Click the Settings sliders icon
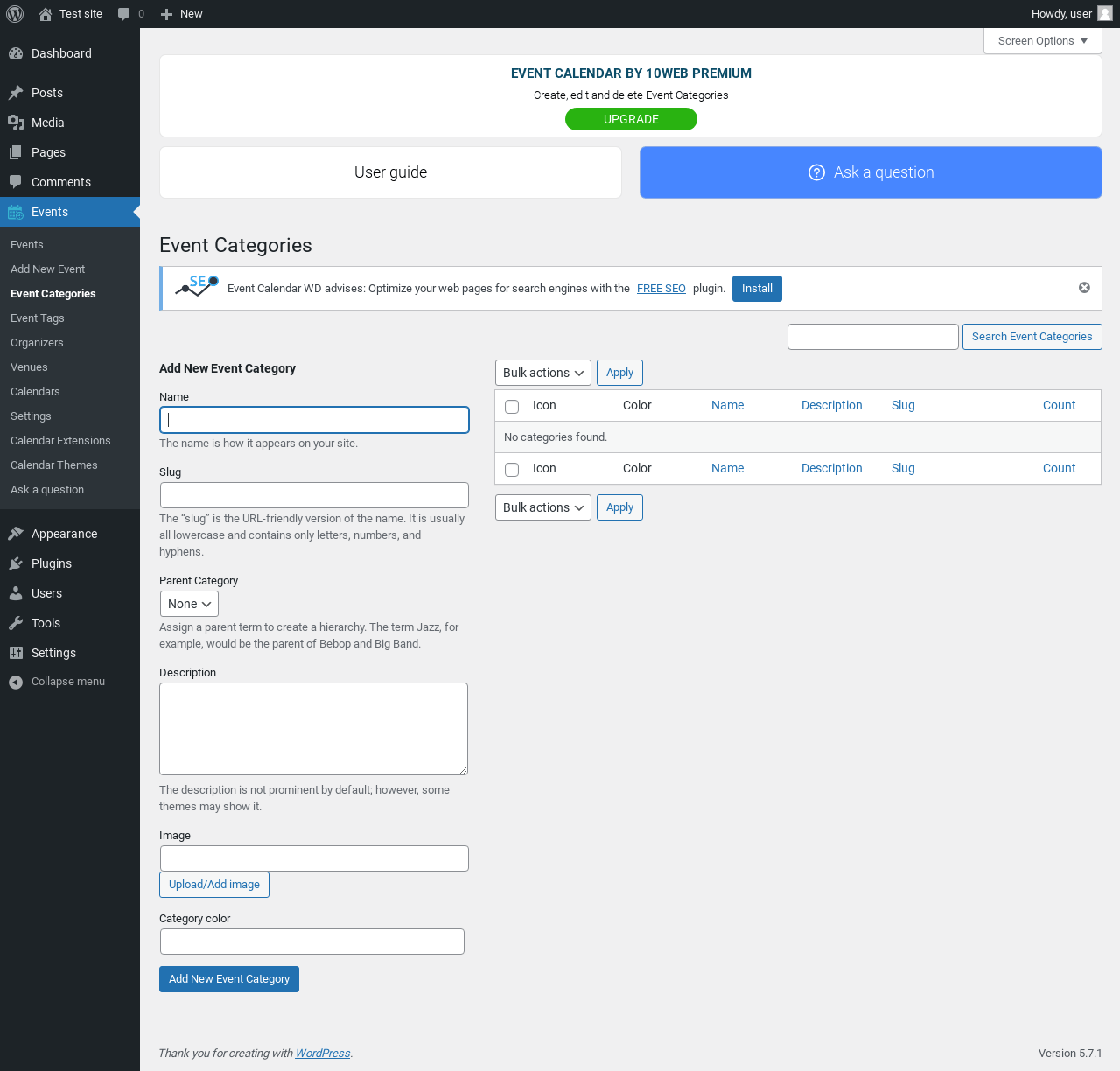The width and height of the screenshot is (1120, 1071). pyautogui.click(x=16, y=653)
